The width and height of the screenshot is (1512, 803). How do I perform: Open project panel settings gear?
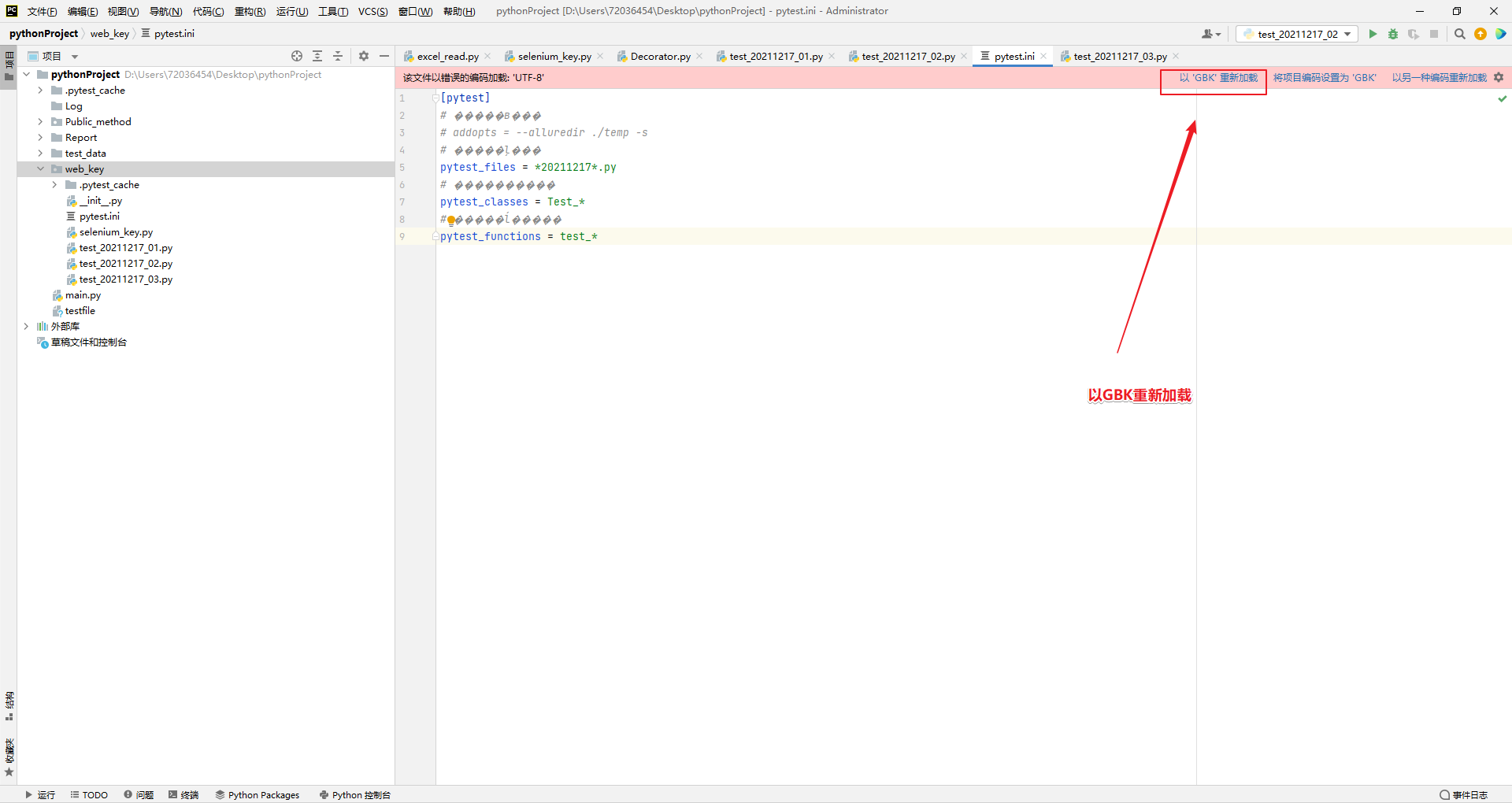pyautogui.click(x=364, y=56)
